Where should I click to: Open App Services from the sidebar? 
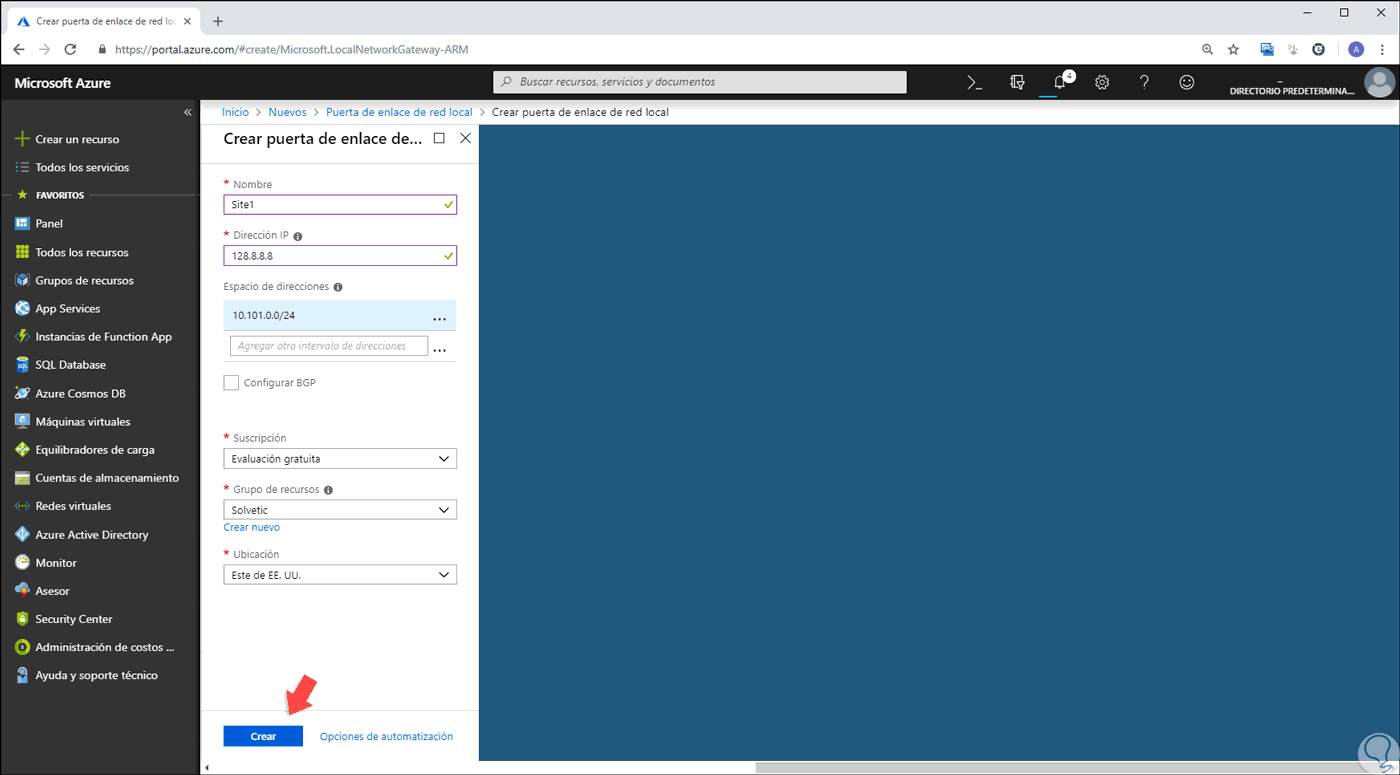[x=68, y=309]
